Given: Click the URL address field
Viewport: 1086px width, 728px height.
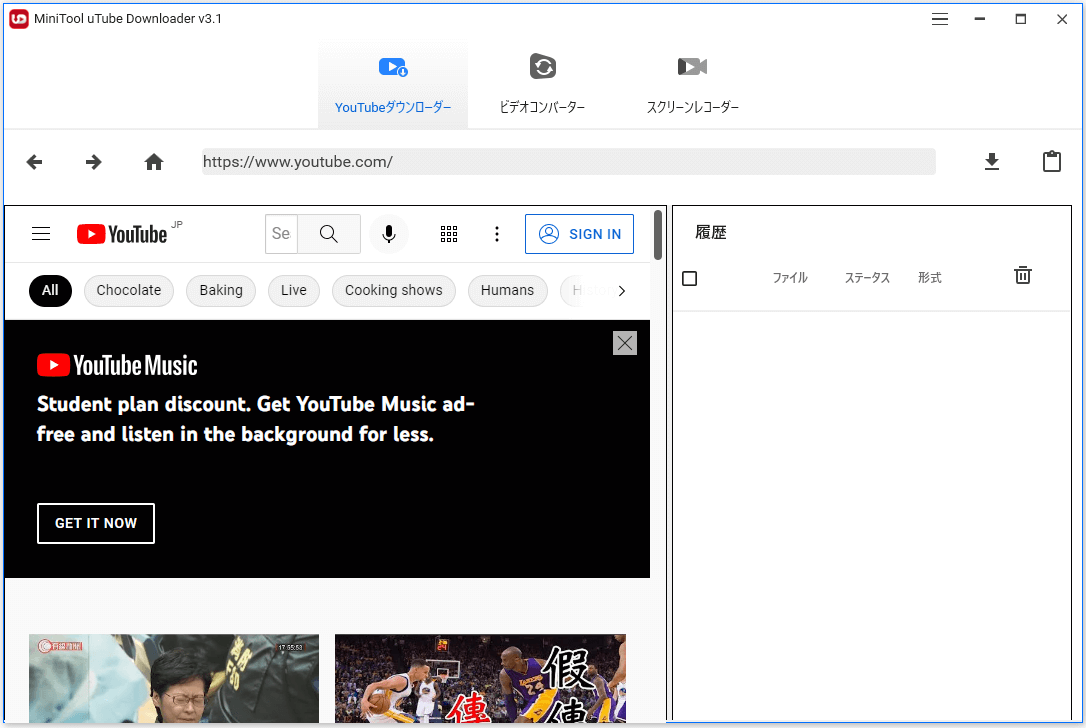Looking at the screenshot, I should [569, 161].
